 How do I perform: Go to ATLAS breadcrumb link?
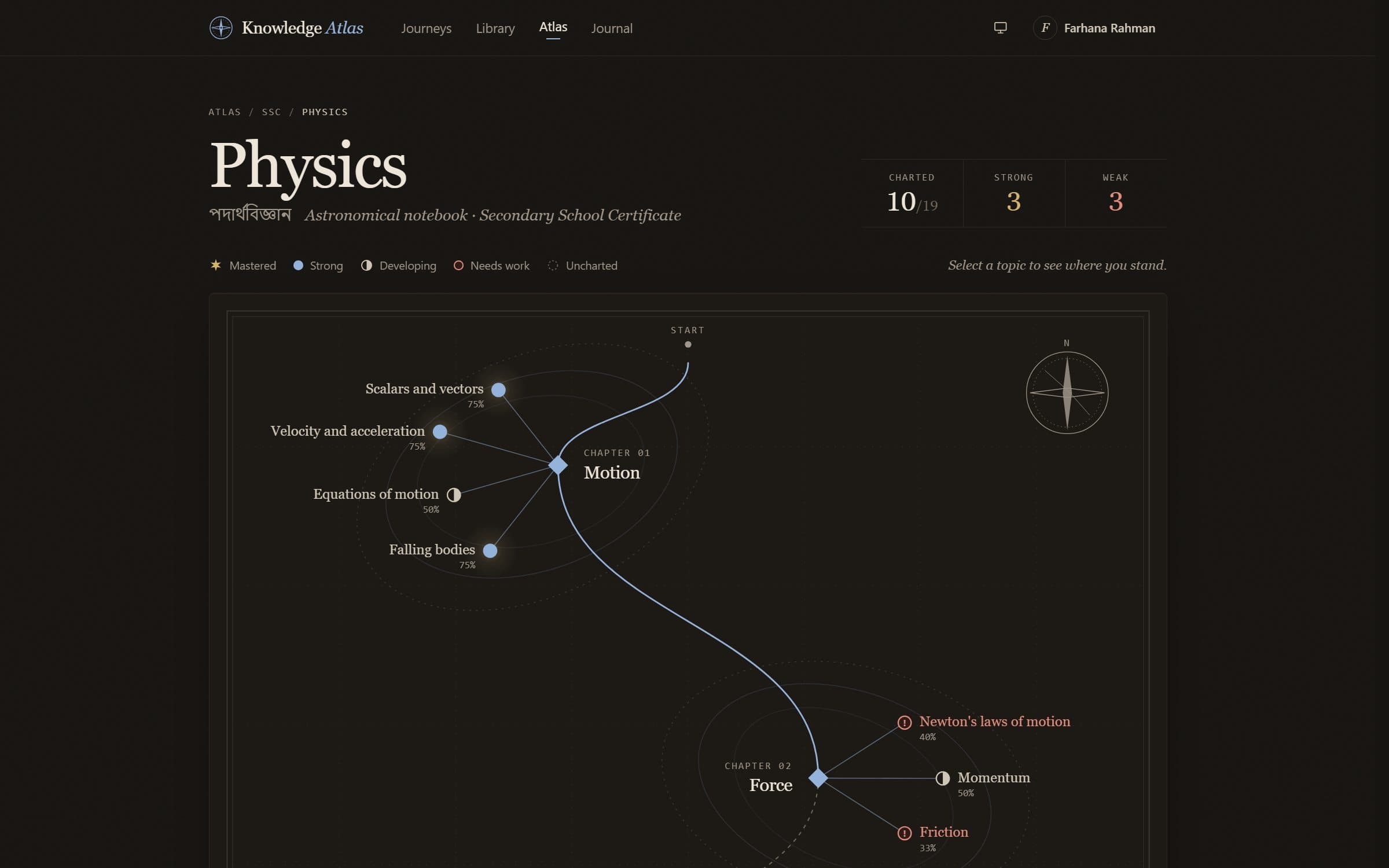point(225,112)
